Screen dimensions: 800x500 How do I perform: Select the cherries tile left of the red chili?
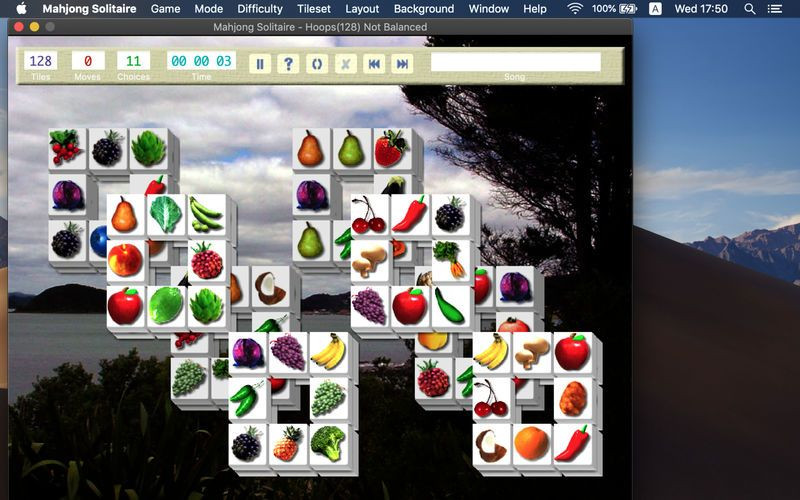tap(369, 215)
